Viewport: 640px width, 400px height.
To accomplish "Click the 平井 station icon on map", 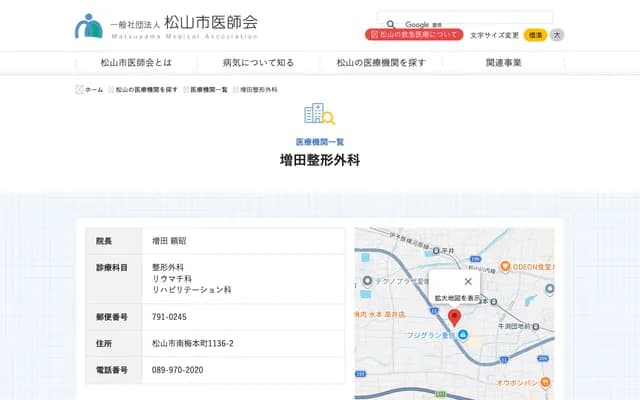I will point(437,249).
